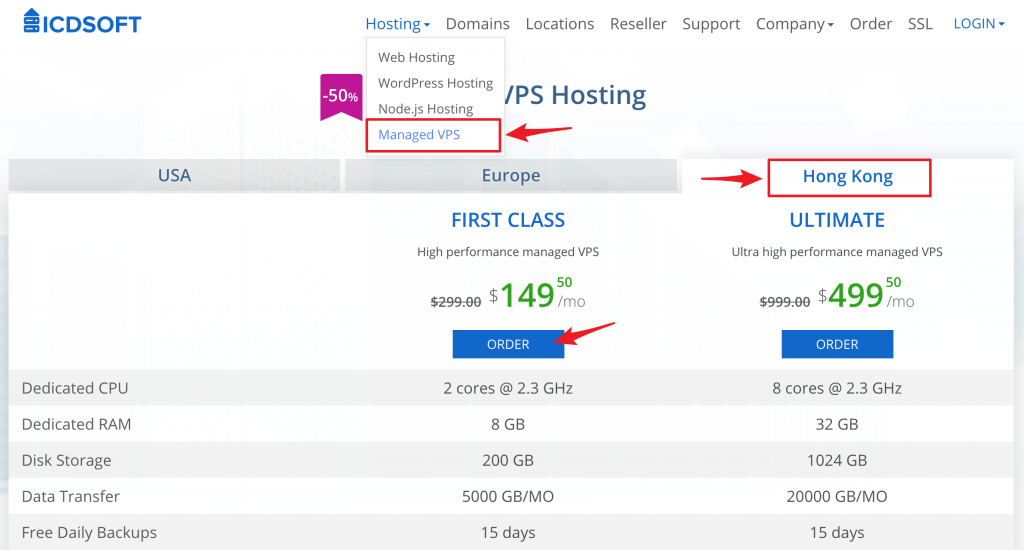Click the 'VPS Hosting' page title
This screenshot has width=1024, height=550.
(575, 95)
